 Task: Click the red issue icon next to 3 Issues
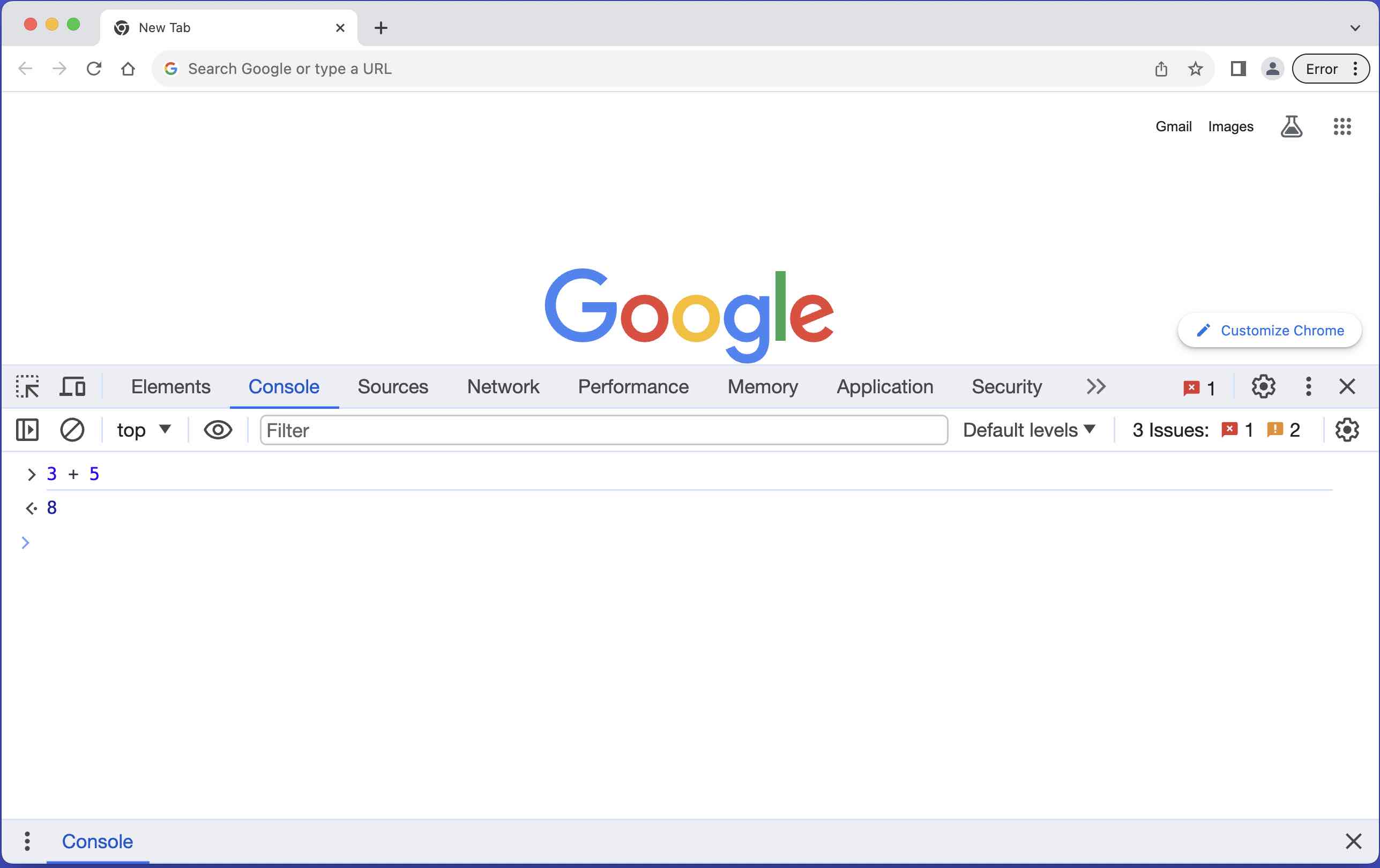click(x=1229, y=429)
